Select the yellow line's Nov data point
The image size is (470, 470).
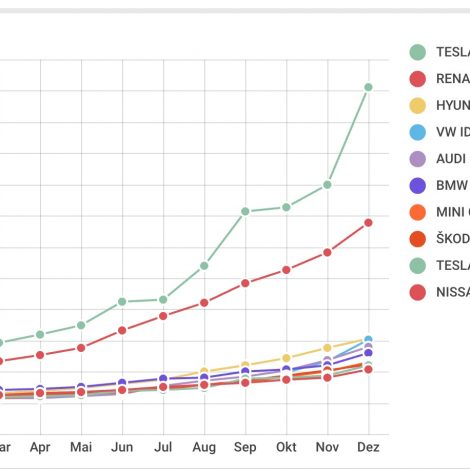327,348
